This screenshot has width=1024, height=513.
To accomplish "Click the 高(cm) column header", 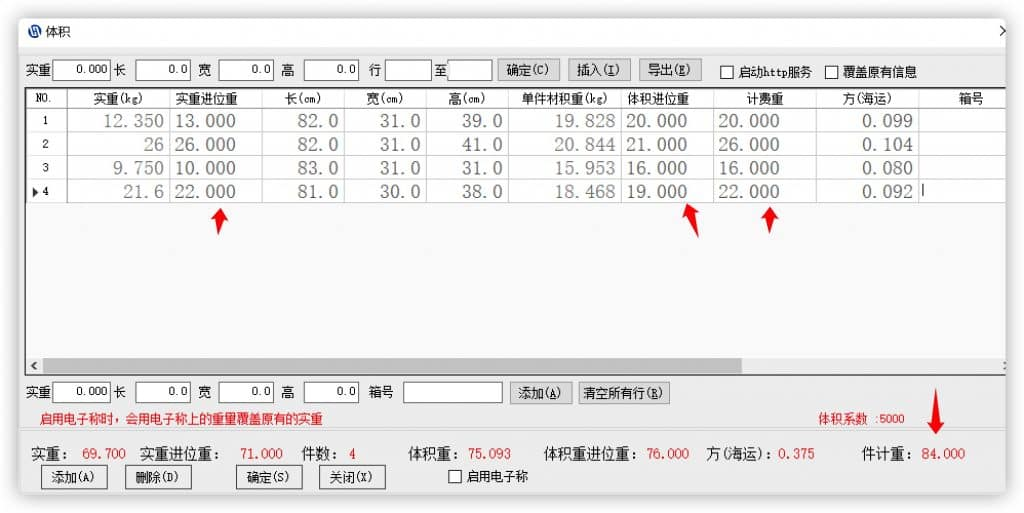I will [467, 99].
